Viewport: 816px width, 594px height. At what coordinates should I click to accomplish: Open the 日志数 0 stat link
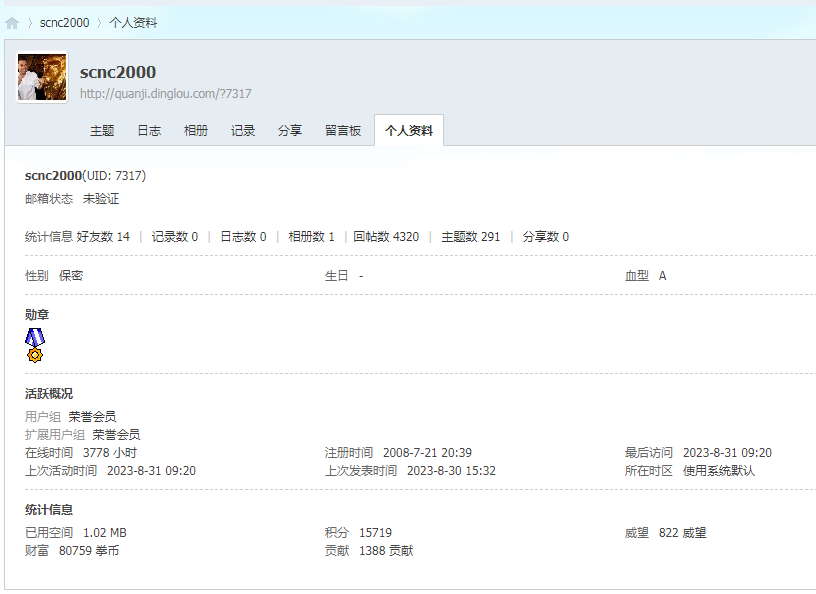click(x=244, y=237)
